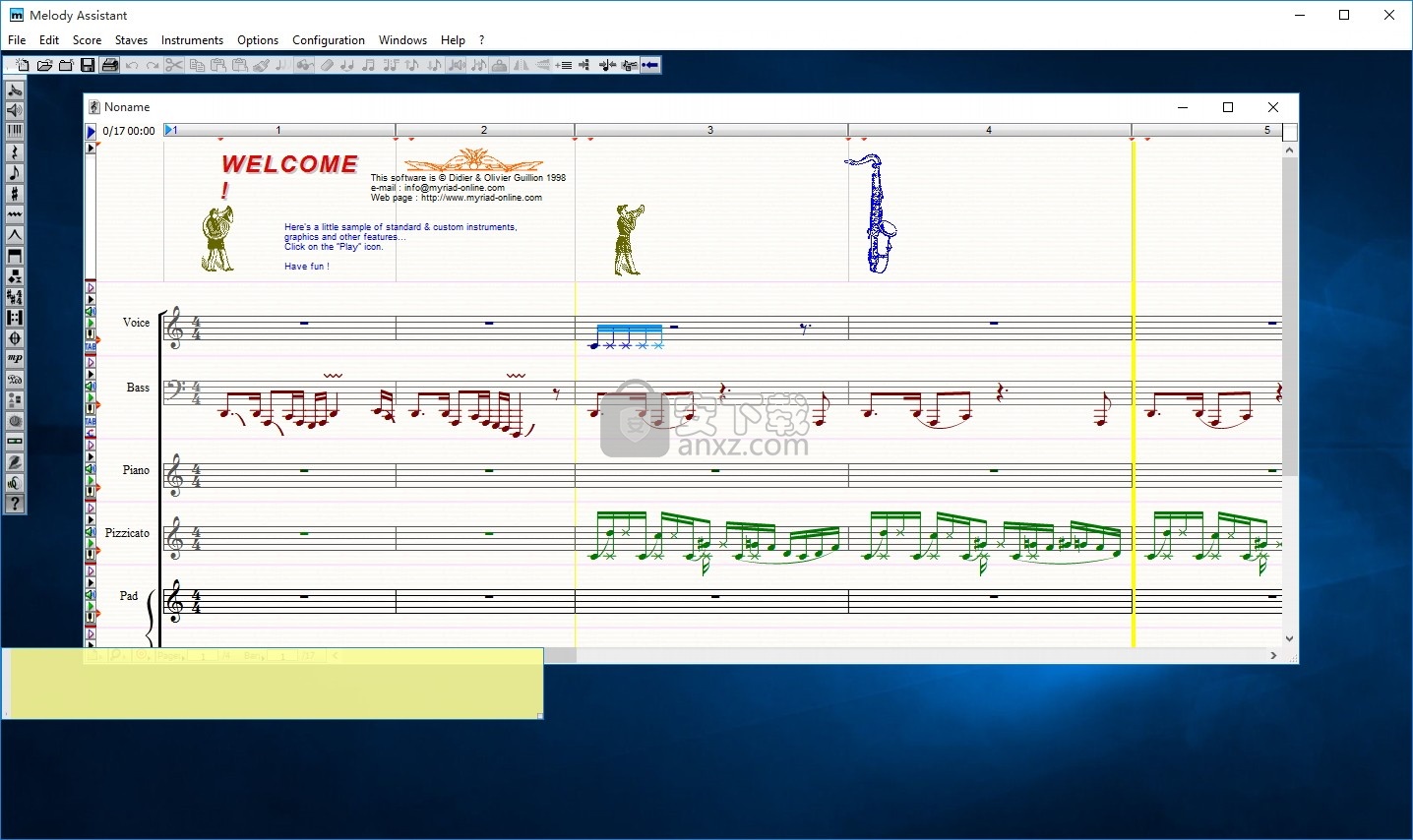
Task: Click vertical scrollbar thumb in Noname window
Action: pyautogui.click(x=1289, y=317)
